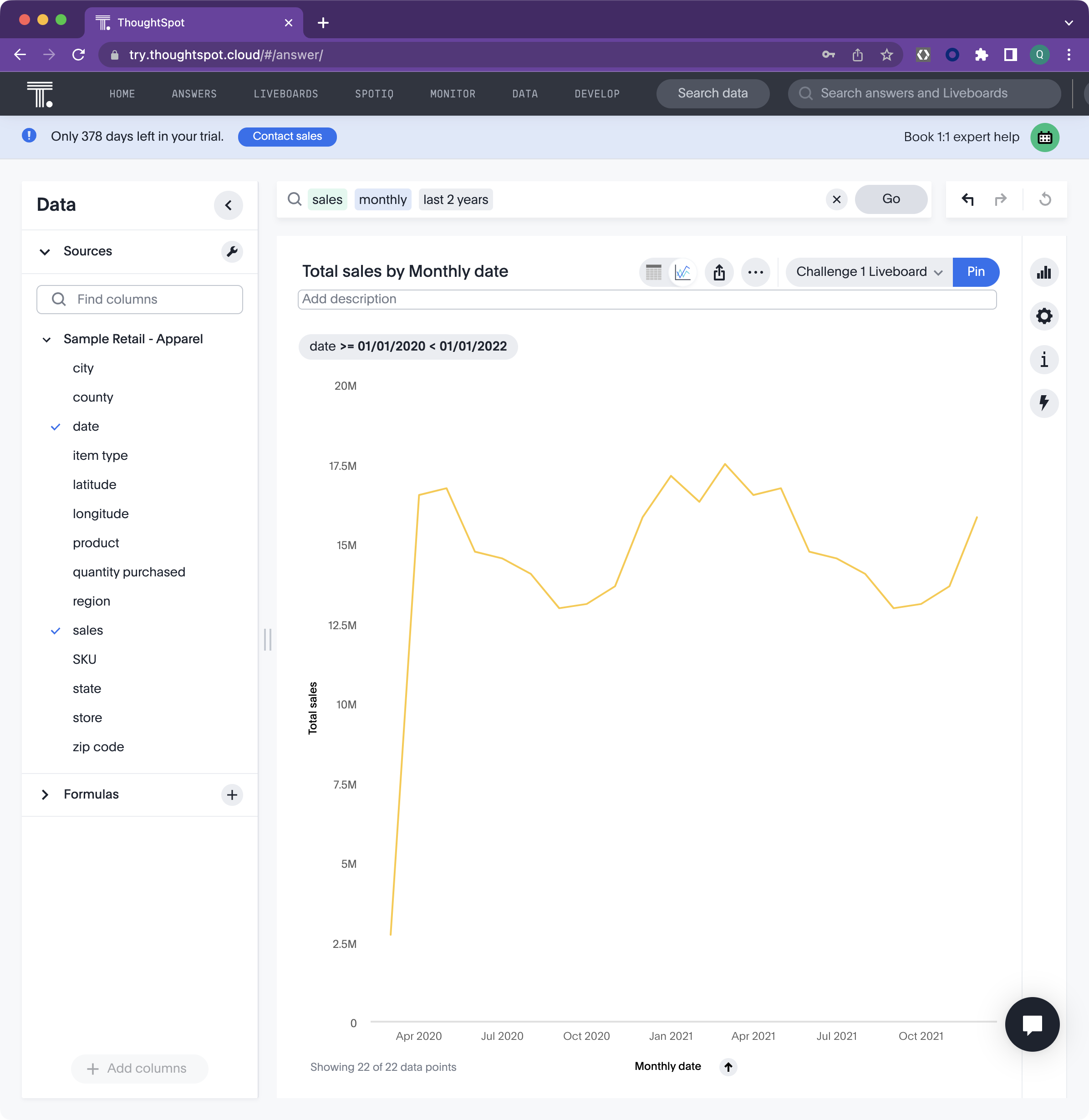Open the chat support bubble
This screenshot has width=1089, height=1120.
pyautogui.click(x=1033, y=1024)
